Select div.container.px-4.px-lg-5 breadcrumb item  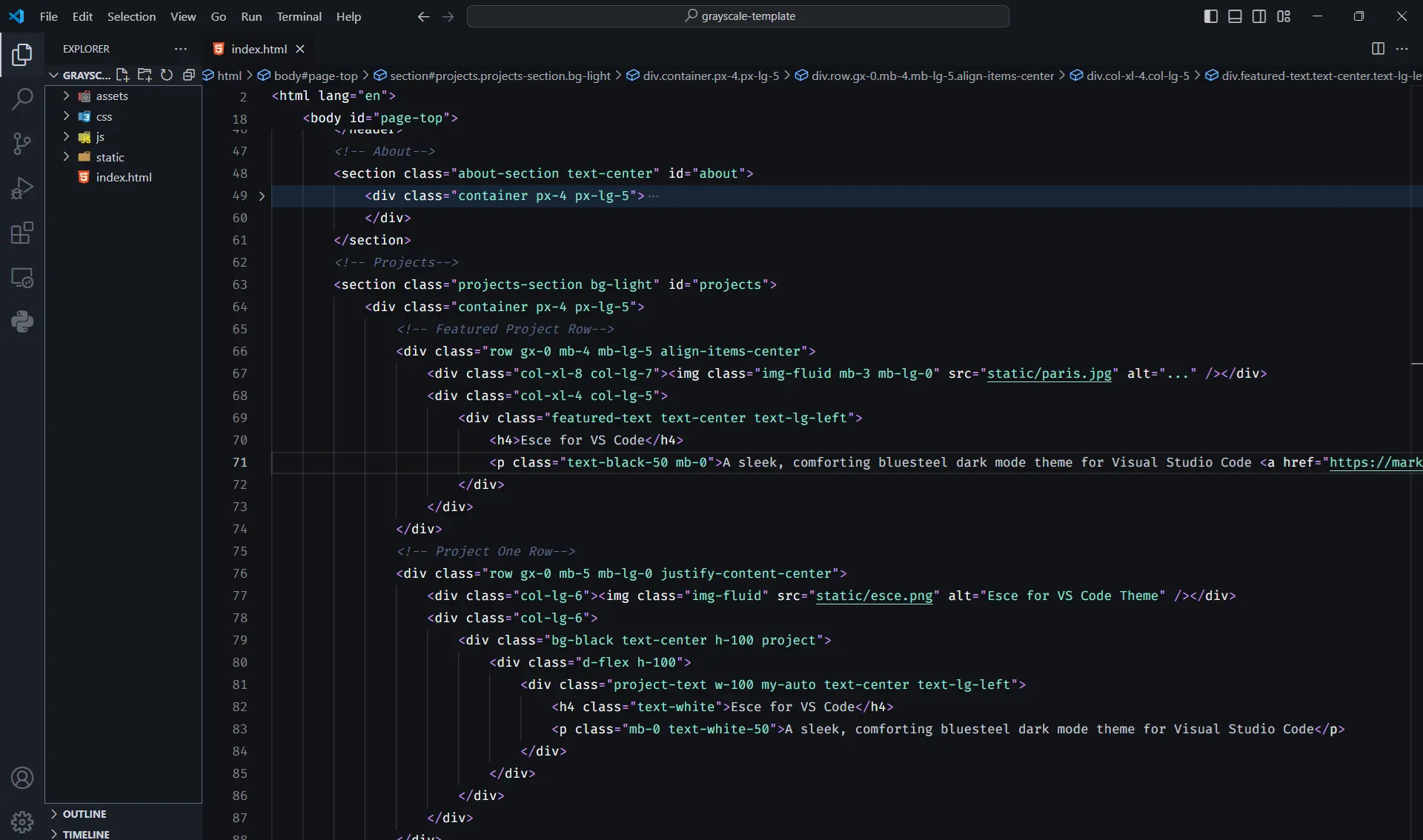[x=711, y=76]
